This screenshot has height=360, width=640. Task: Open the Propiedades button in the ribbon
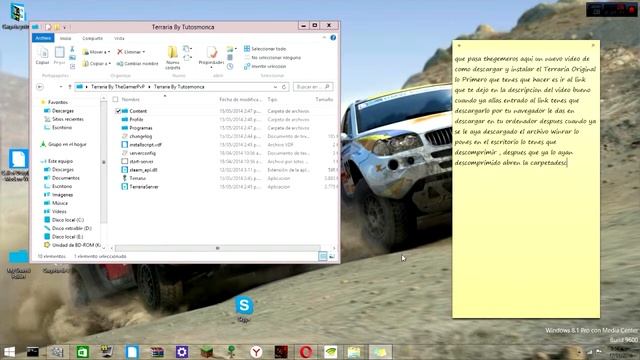(211, 56)
